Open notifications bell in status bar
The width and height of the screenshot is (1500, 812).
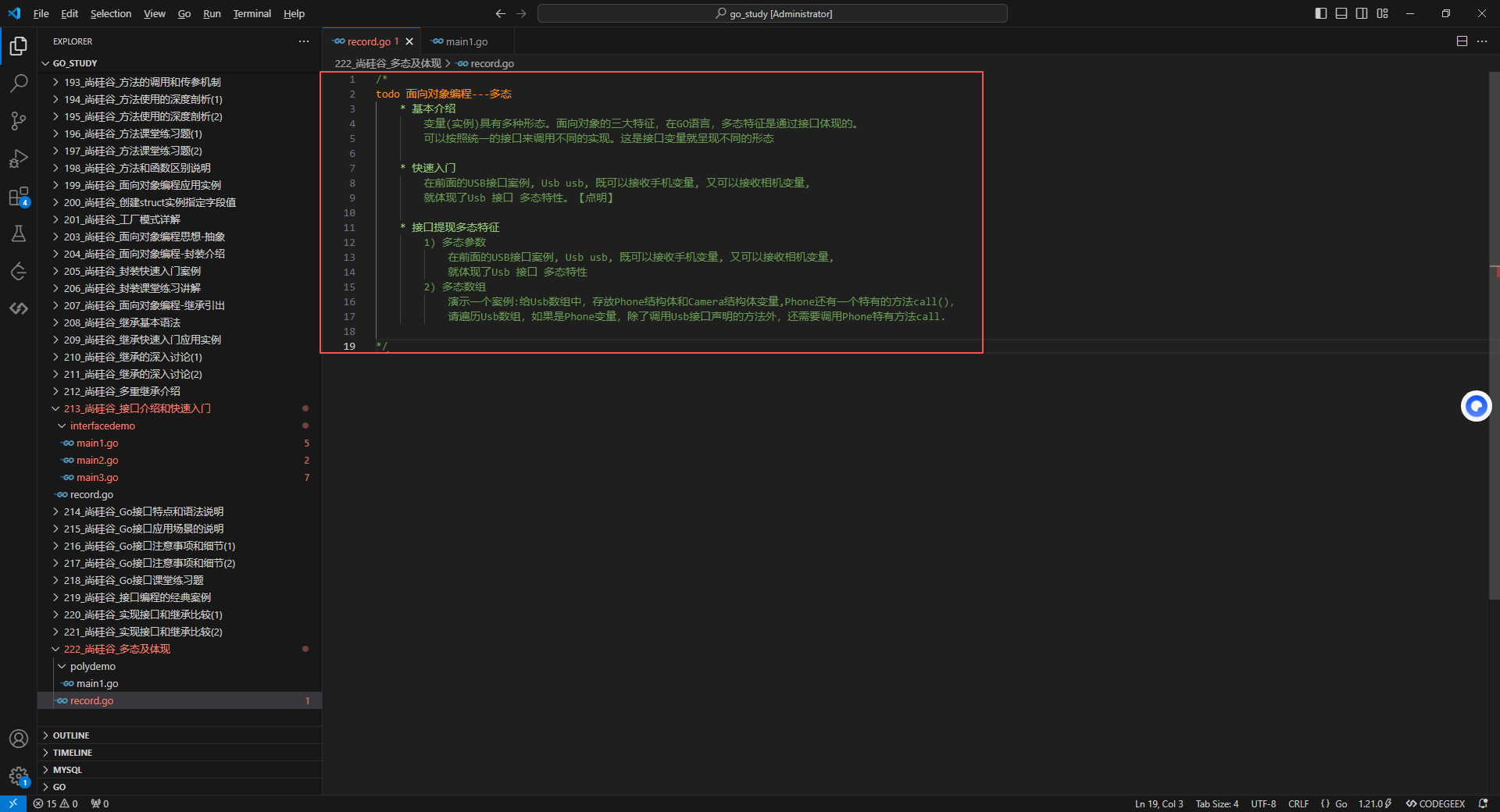(x=1483, y=803)
